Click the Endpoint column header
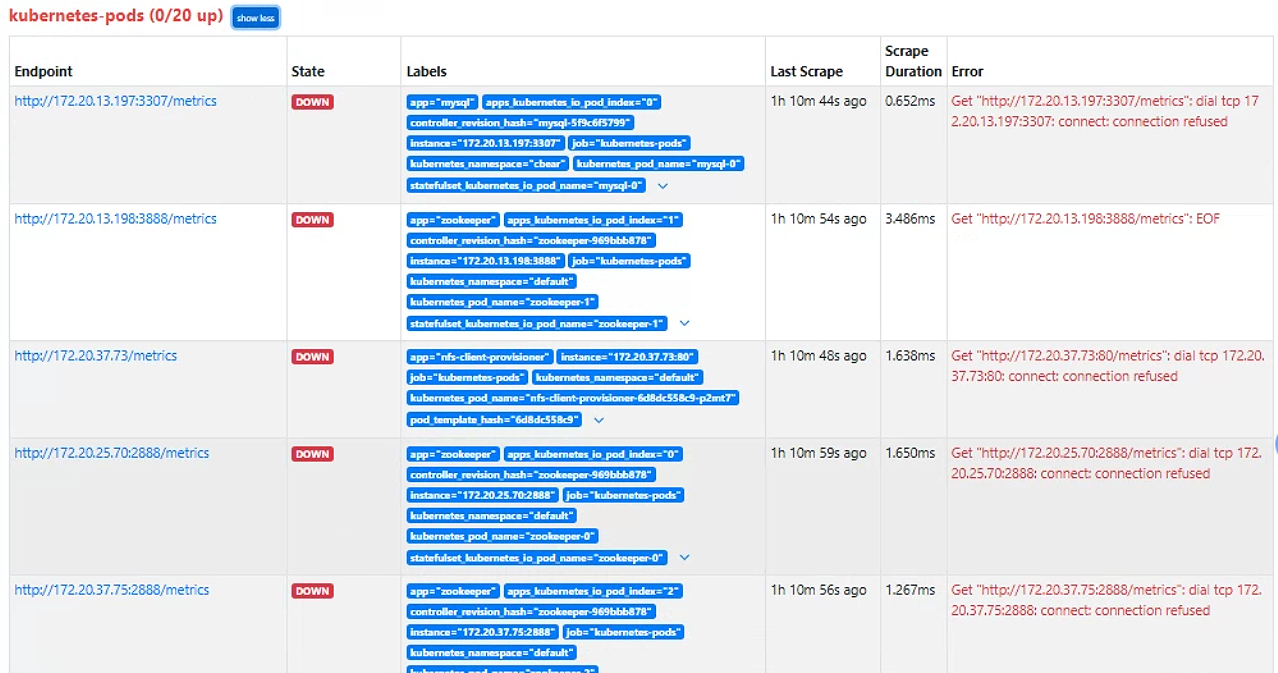The width and height of the screenshot is (1278, 673). pyautogui.click(x=43, y=72)
